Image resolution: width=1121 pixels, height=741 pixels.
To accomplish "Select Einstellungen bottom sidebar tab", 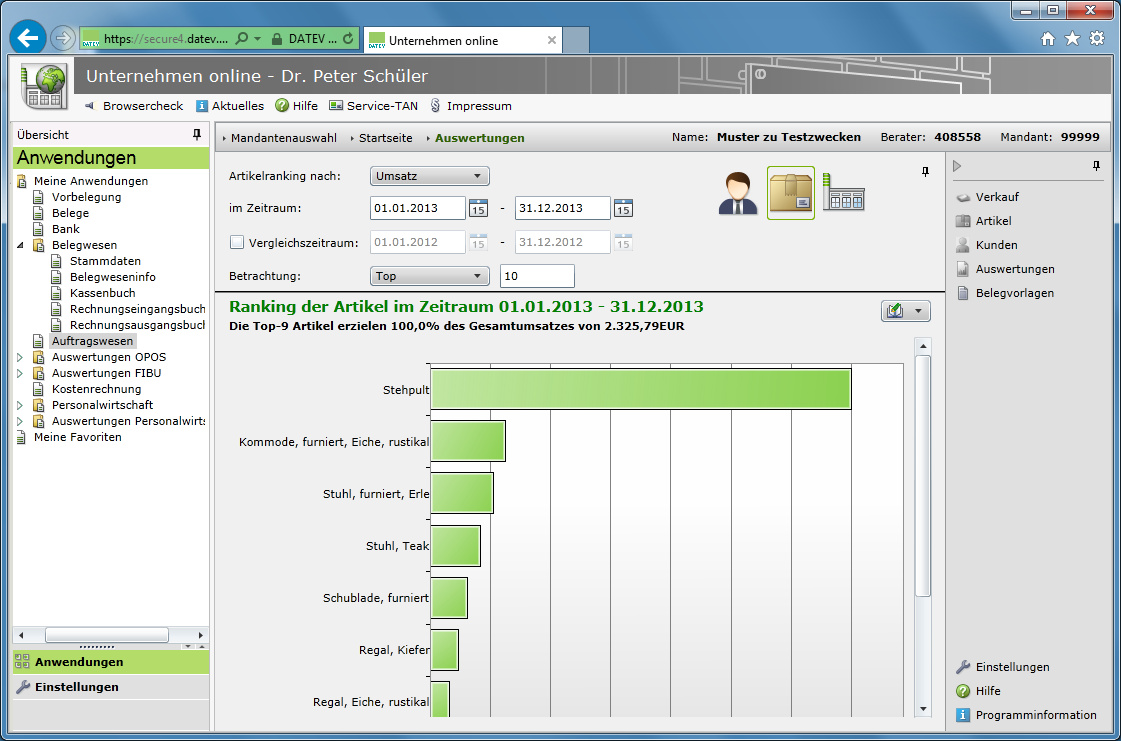I will (x=111, y=687).
